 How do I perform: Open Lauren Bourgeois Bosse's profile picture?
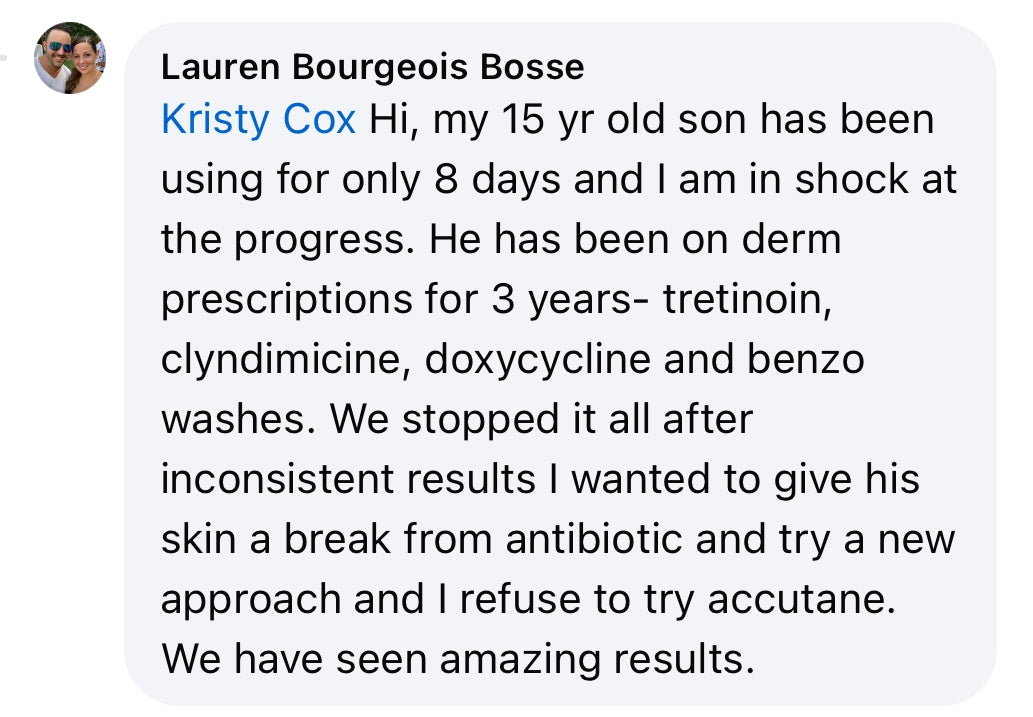pos(70,58)
